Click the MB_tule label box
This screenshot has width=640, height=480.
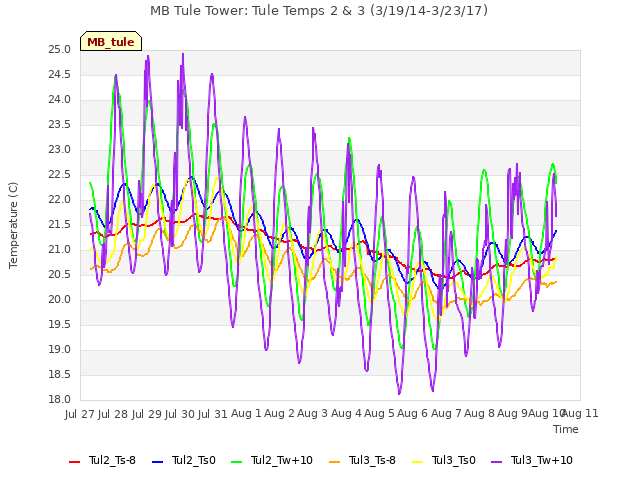pyautogui.click(x=111, y=41)
